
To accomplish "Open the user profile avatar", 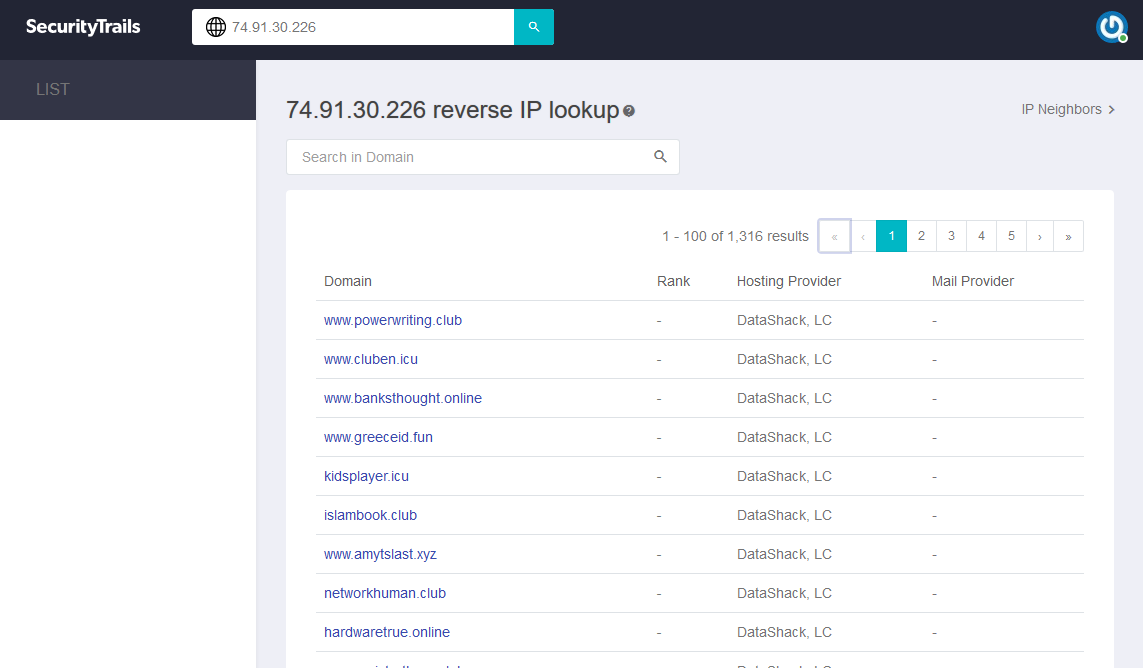I will pyautogui.click(x=1112, y=28).
